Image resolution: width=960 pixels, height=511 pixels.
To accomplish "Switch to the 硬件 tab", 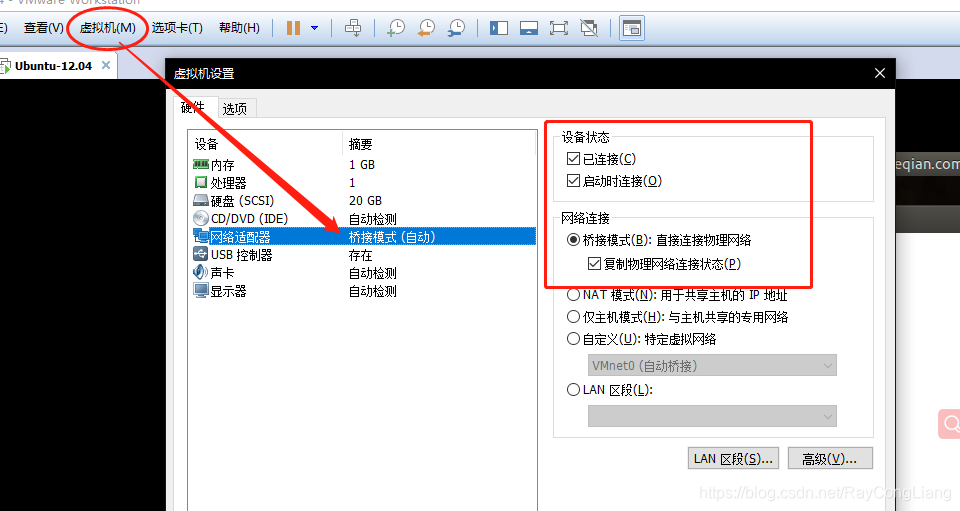I will 193,107.
